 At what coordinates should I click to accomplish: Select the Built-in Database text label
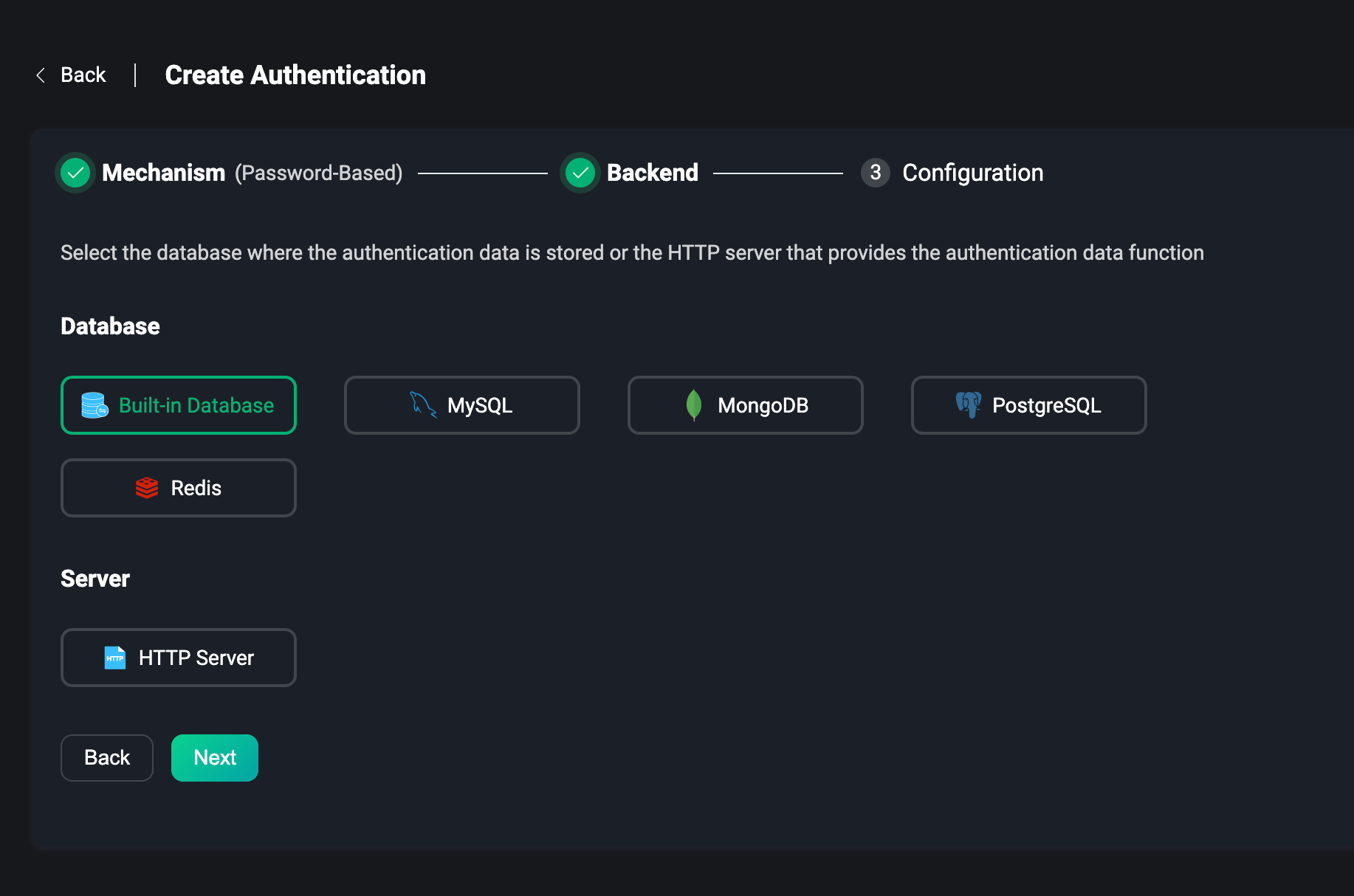(196, 405)
